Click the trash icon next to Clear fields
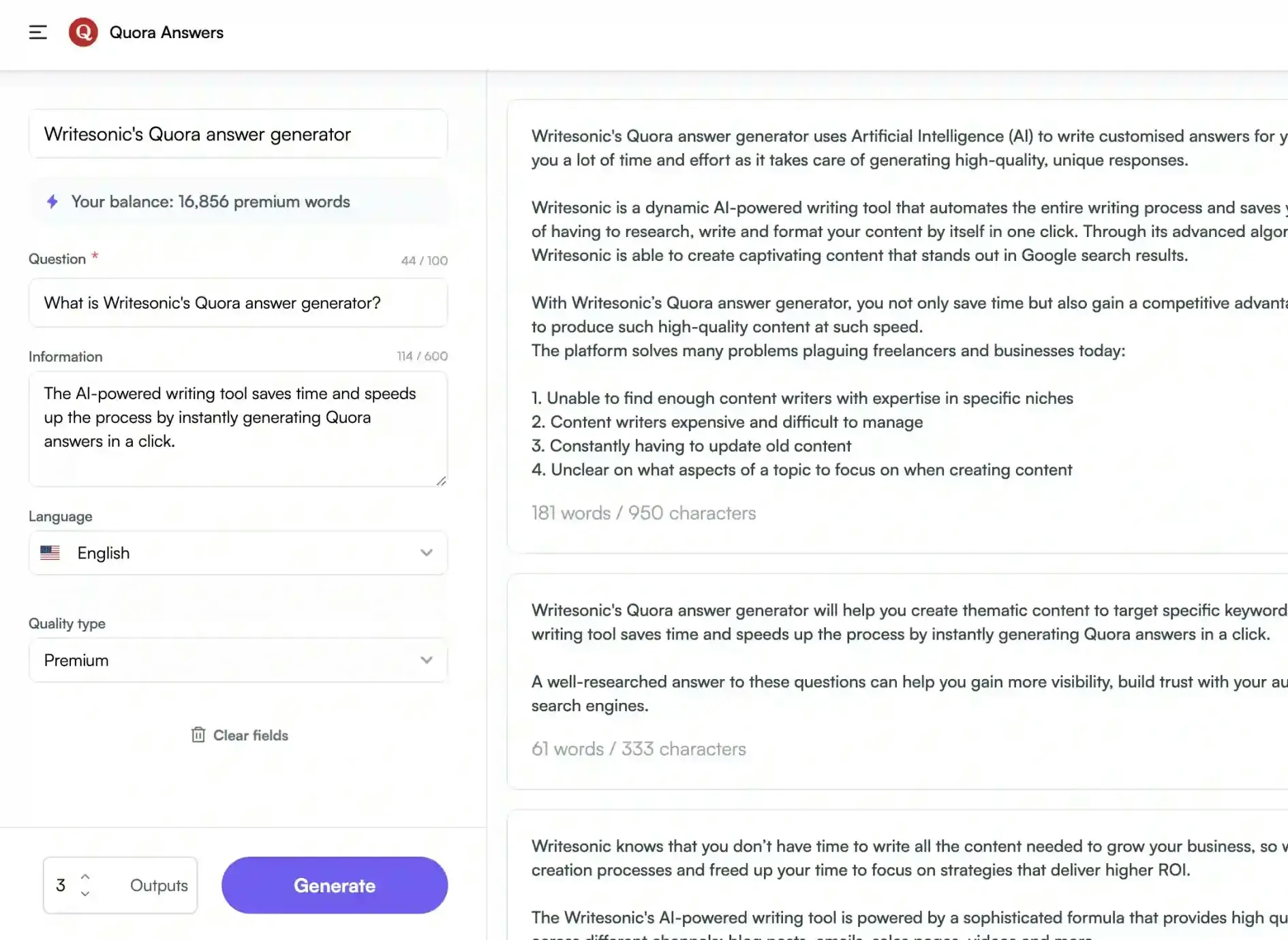 pos(198,735)
